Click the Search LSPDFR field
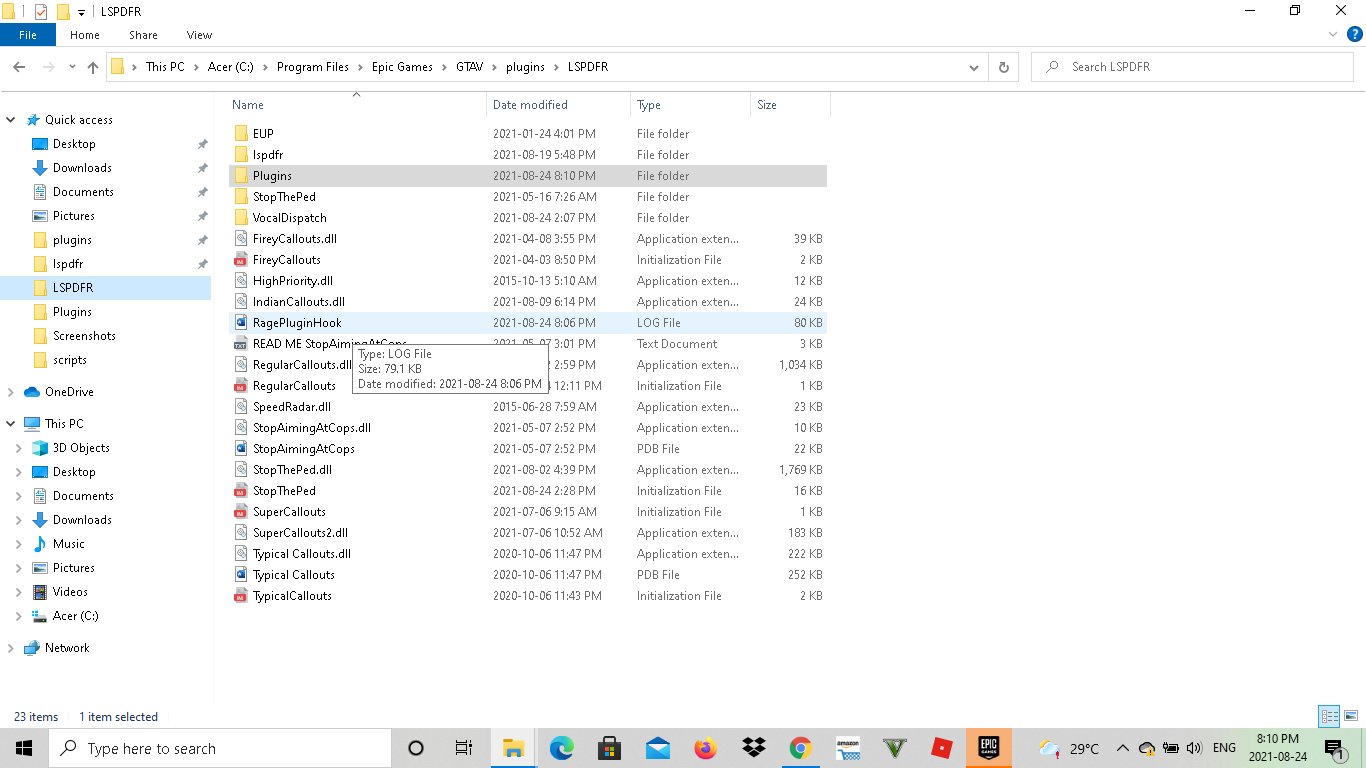Image resolution: width=1366 pixels, height=768 pixels. (x=1192, y=67)
